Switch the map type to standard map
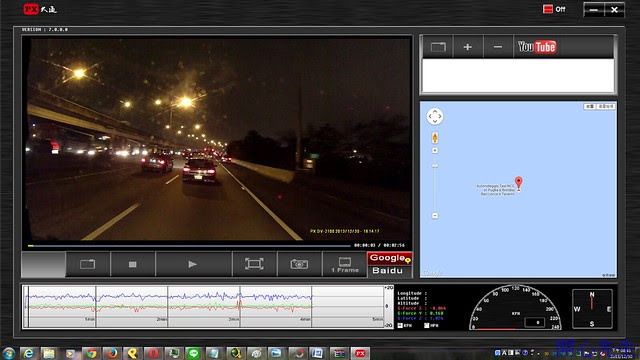Viewport: 640px width, 360px height. pyautogui.click(x=590, y=107)
